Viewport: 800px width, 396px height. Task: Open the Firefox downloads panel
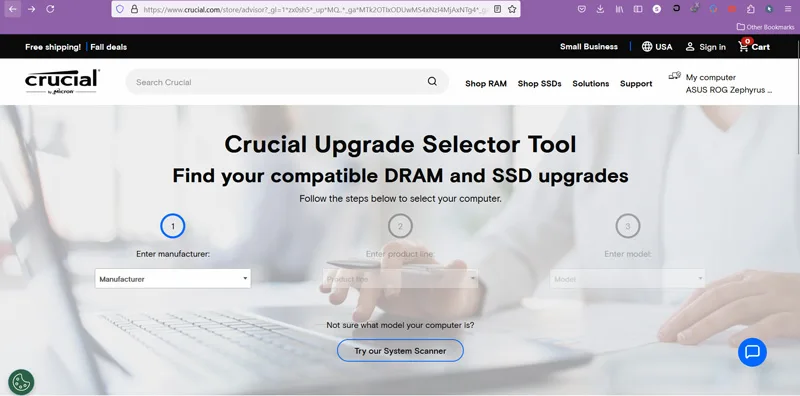[x=601, y=9]
